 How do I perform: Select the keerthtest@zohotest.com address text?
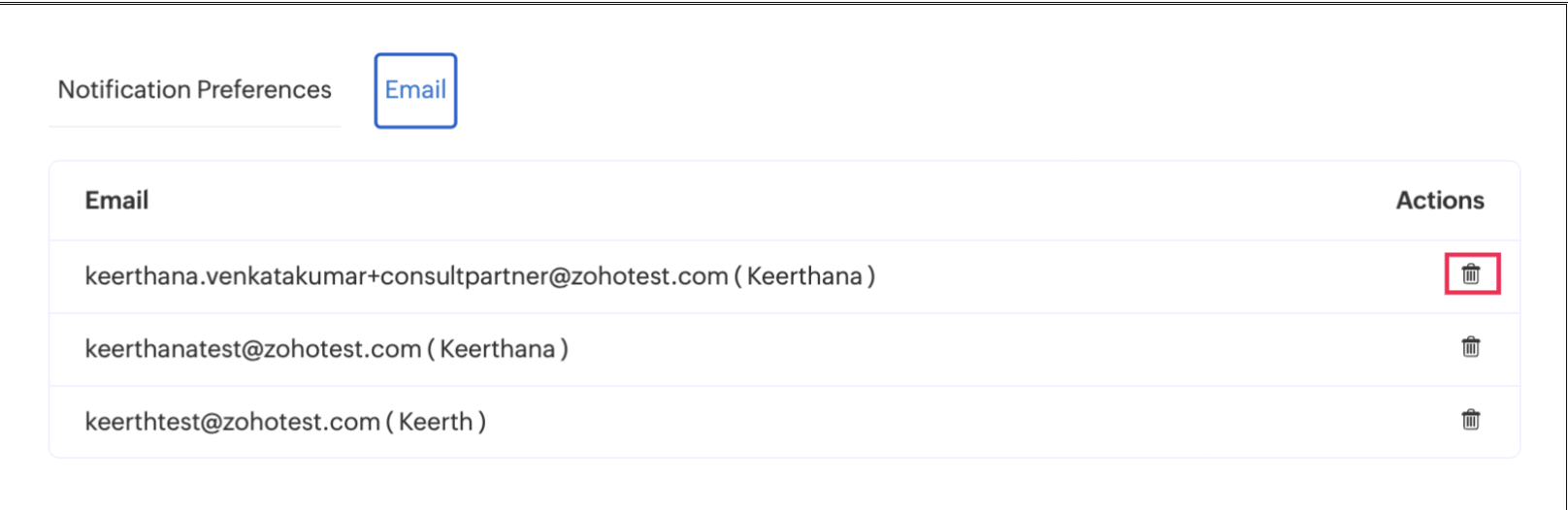point(233,422)
